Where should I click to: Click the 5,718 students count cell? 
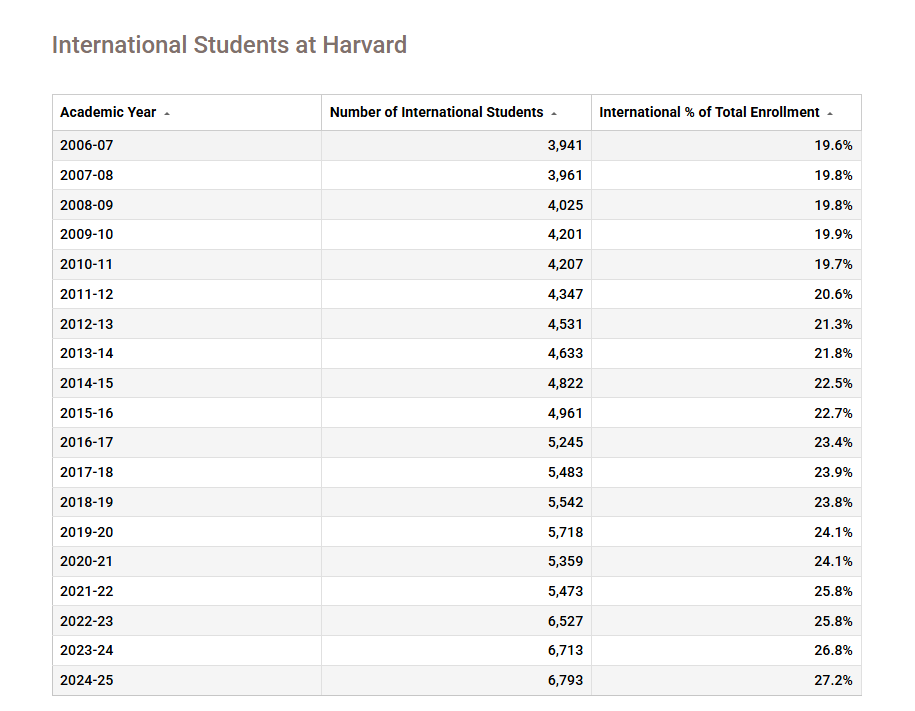click(565, 532)
